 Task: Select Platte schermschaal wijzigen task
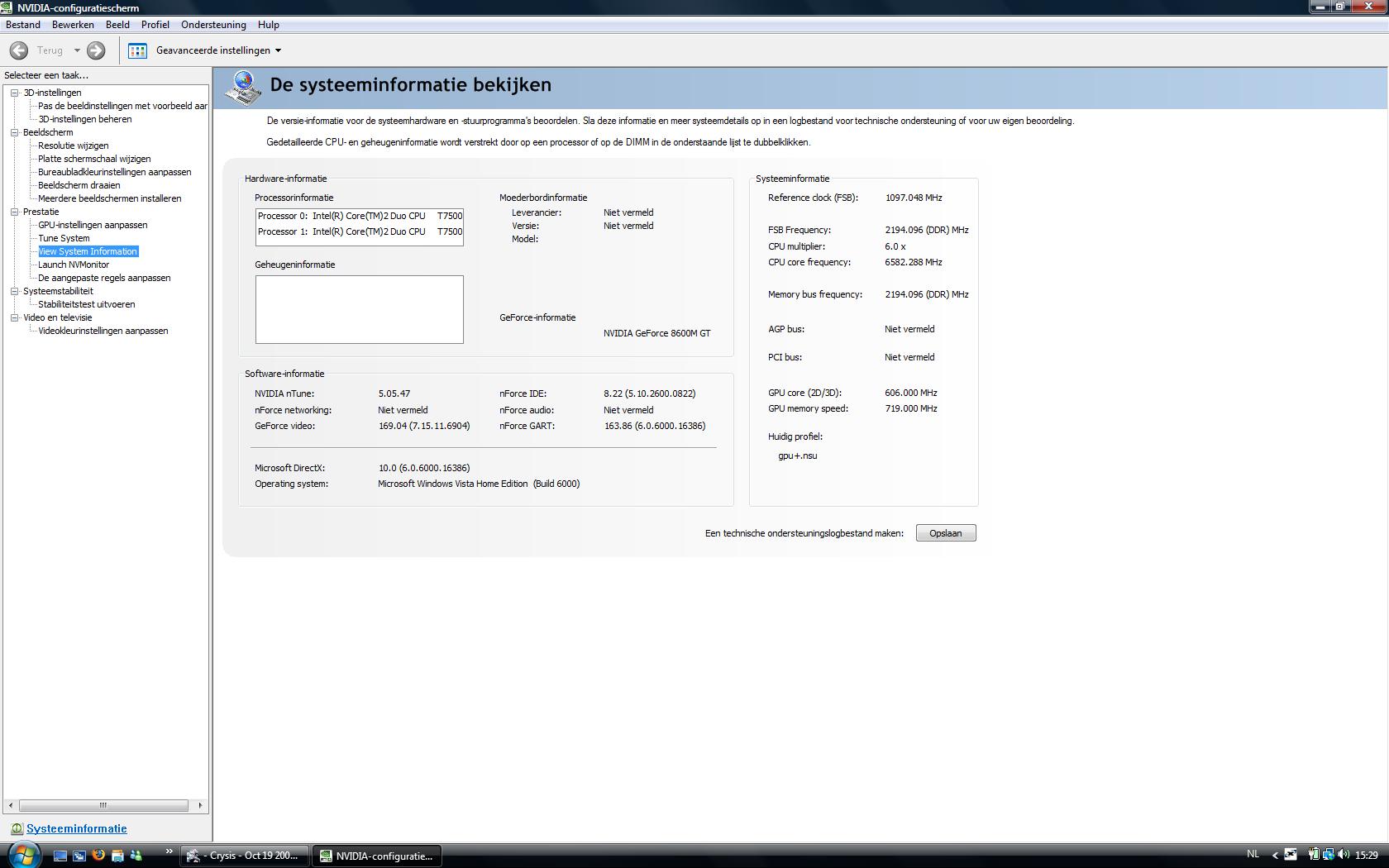pyautogui.click(x=94, y=159)
